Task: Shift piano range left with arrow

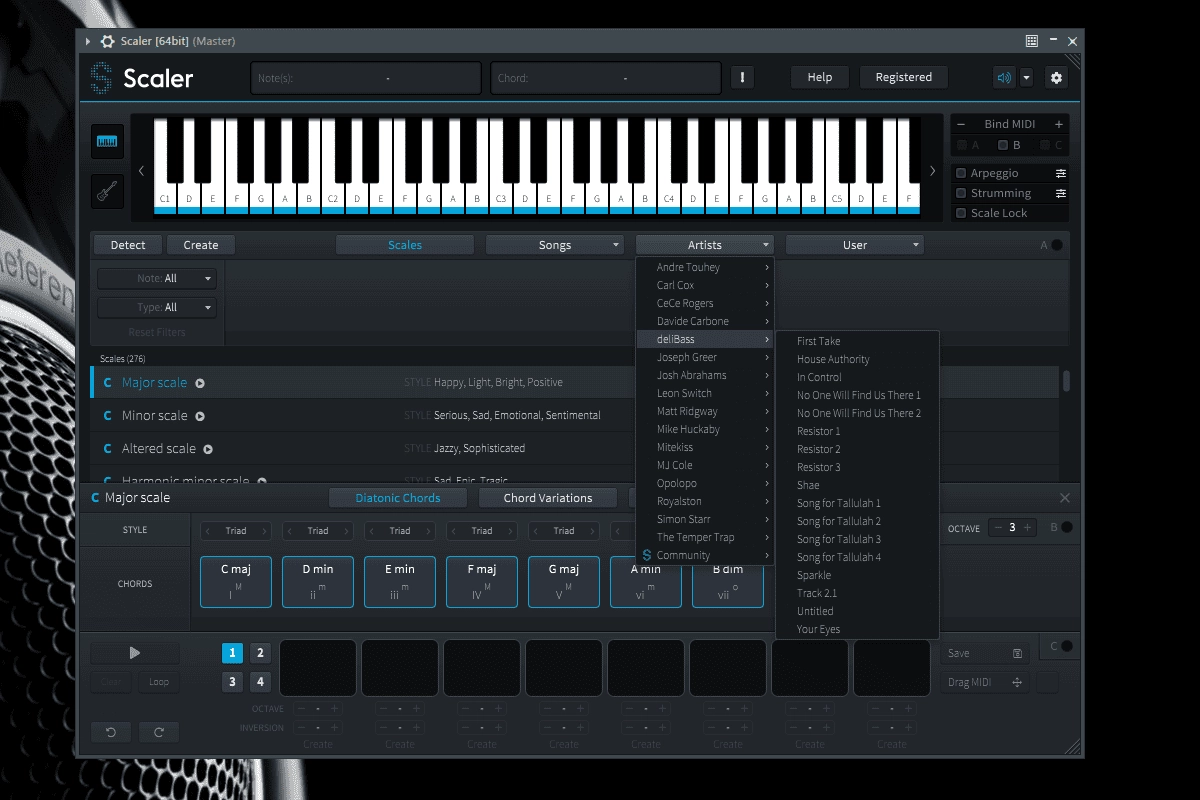Action: [x=141, y=171]
